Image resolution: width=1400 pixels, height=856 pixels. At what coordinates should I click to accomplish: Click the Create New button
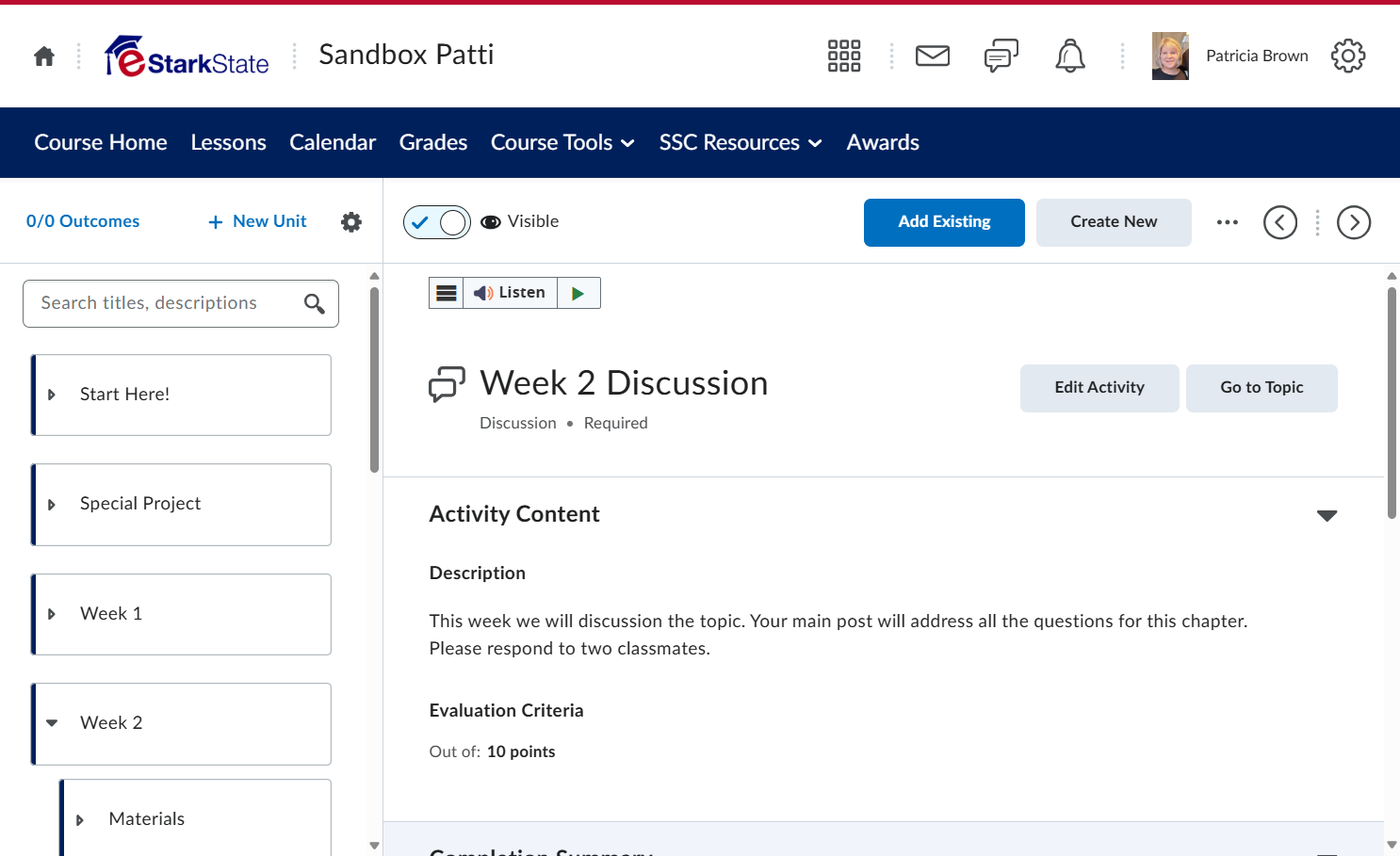point(1114,222)
